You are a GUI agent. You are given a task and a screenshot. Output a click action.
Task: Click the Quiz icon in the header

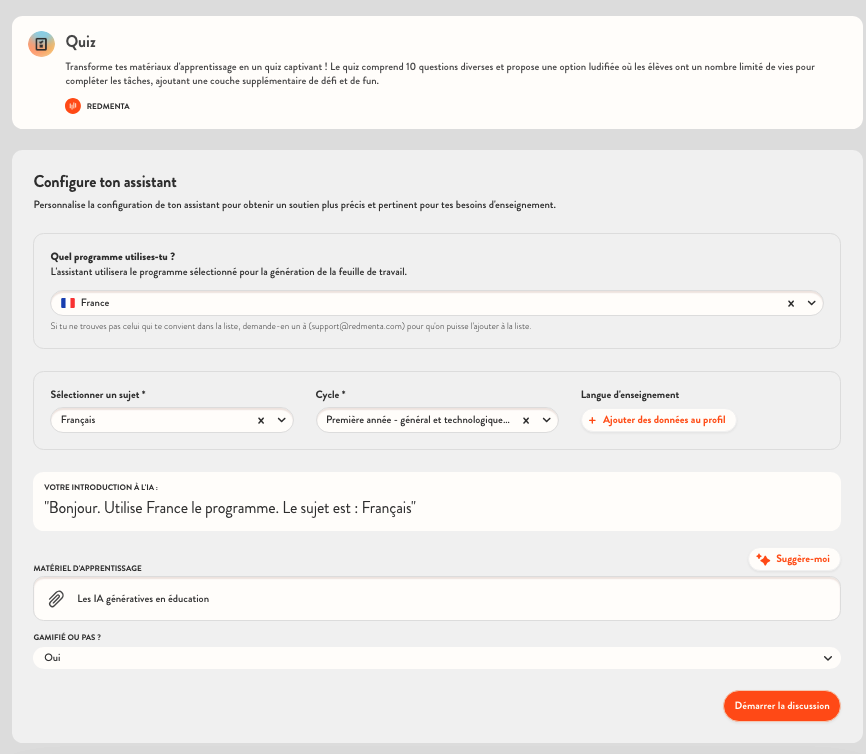click(41, 44)
